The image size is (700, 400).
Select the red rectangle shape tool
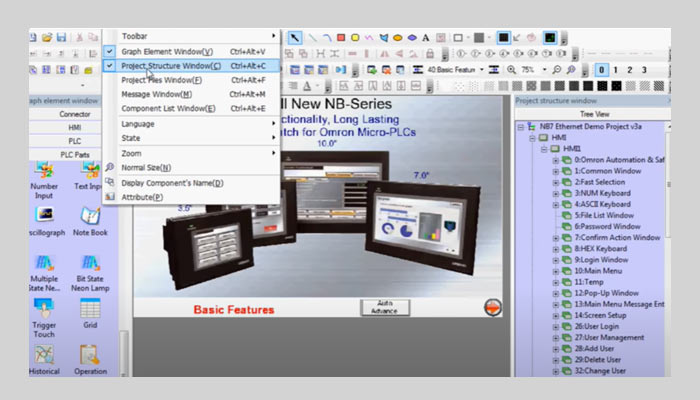click(341, 38)
